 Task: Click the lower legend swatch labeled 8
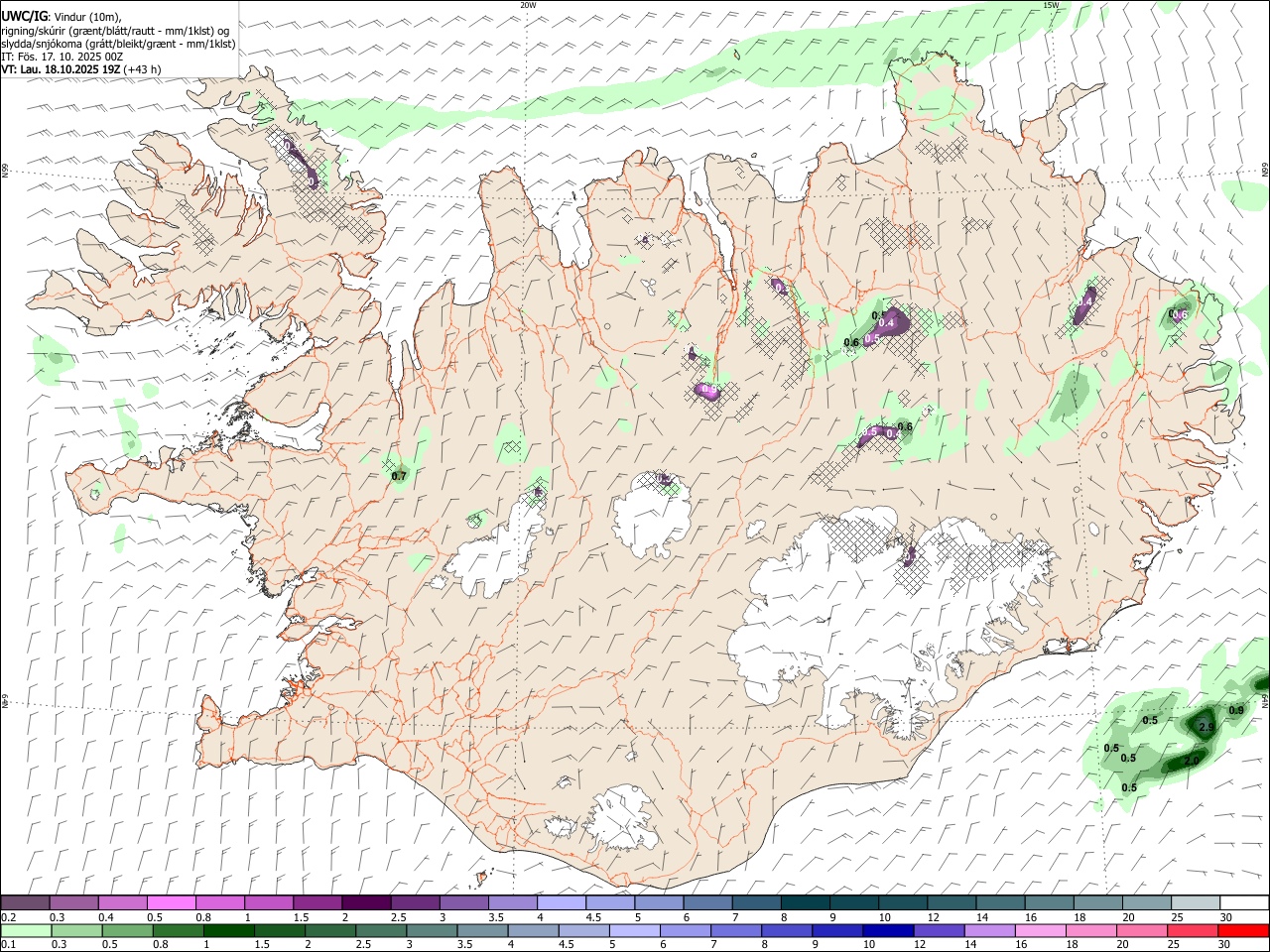tap(786, 930)
